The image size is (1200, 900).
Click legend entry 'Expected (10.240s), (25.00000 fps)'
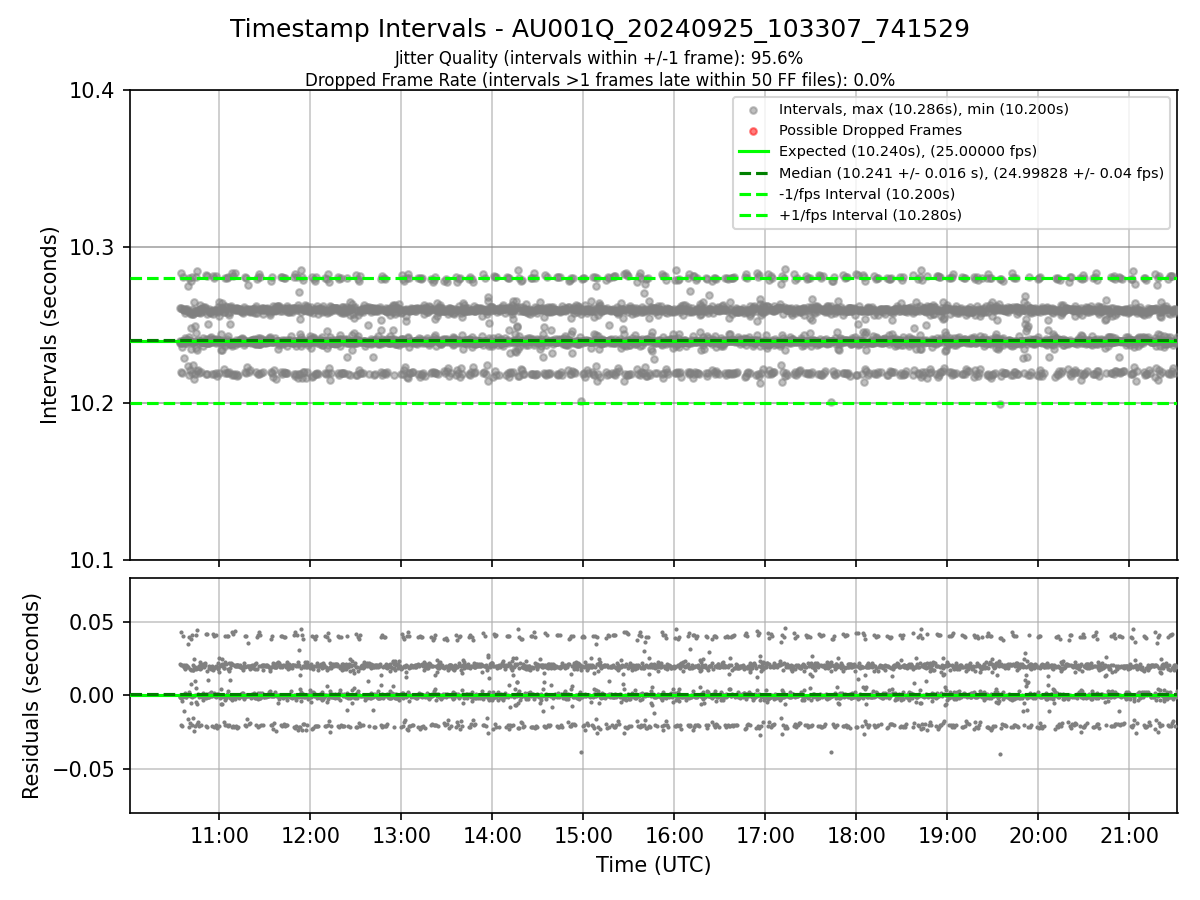pyautogui.click(x=908, y=151)
